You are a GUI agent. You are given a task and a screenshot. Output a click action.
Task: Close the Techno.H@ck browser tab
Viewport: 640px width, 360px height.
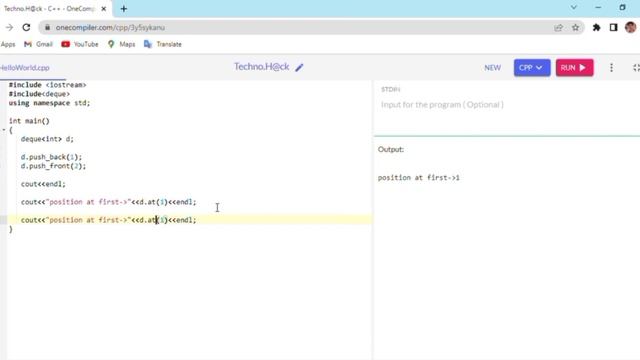[104, 9]
